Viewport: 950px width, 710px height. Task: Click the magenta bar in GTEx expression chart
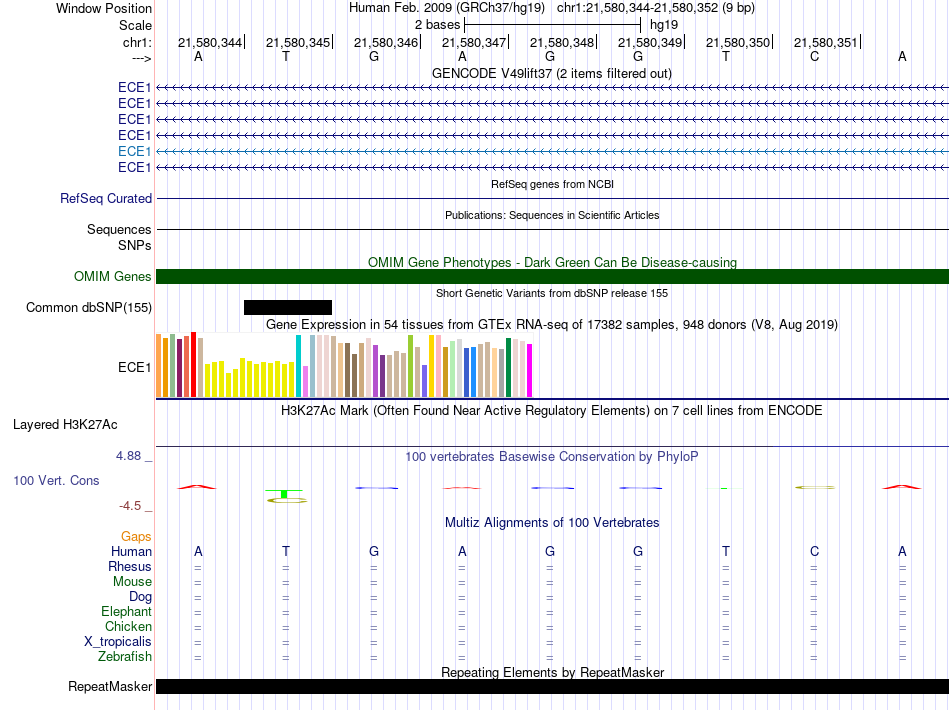530,370
